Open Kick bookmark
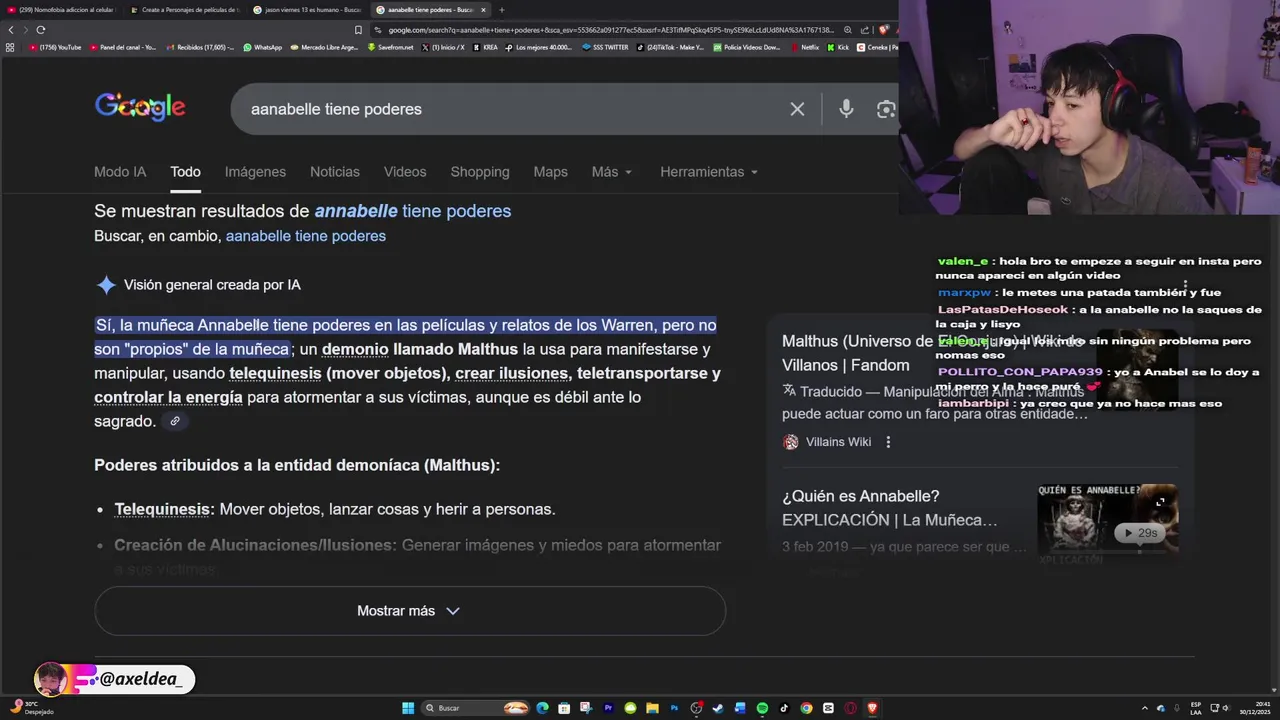The image size is (1280, 720). [838, 47]
